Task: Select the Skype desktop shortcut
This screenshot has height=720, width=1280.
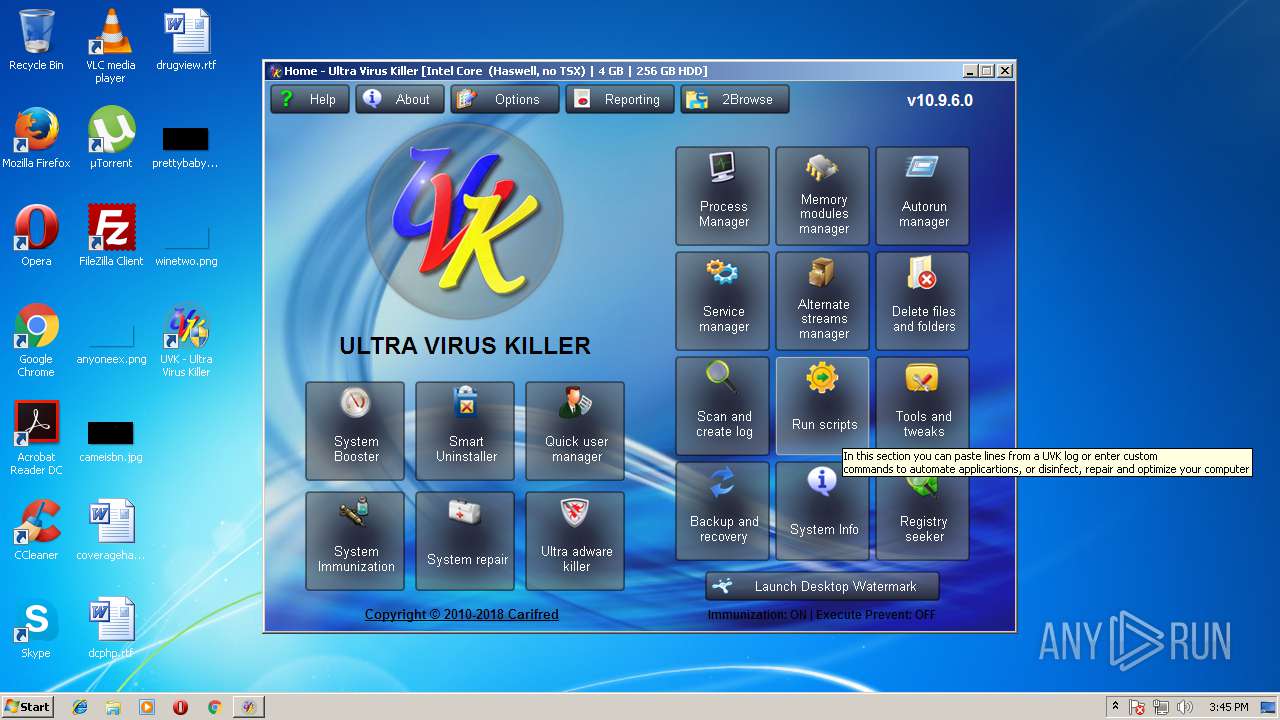Action: click(36, 628)
